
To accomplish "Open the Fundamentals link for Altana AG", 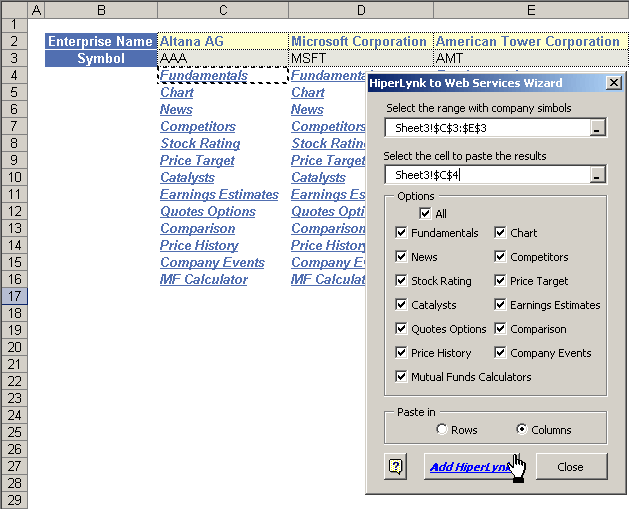I will click(x=204, y=75).
